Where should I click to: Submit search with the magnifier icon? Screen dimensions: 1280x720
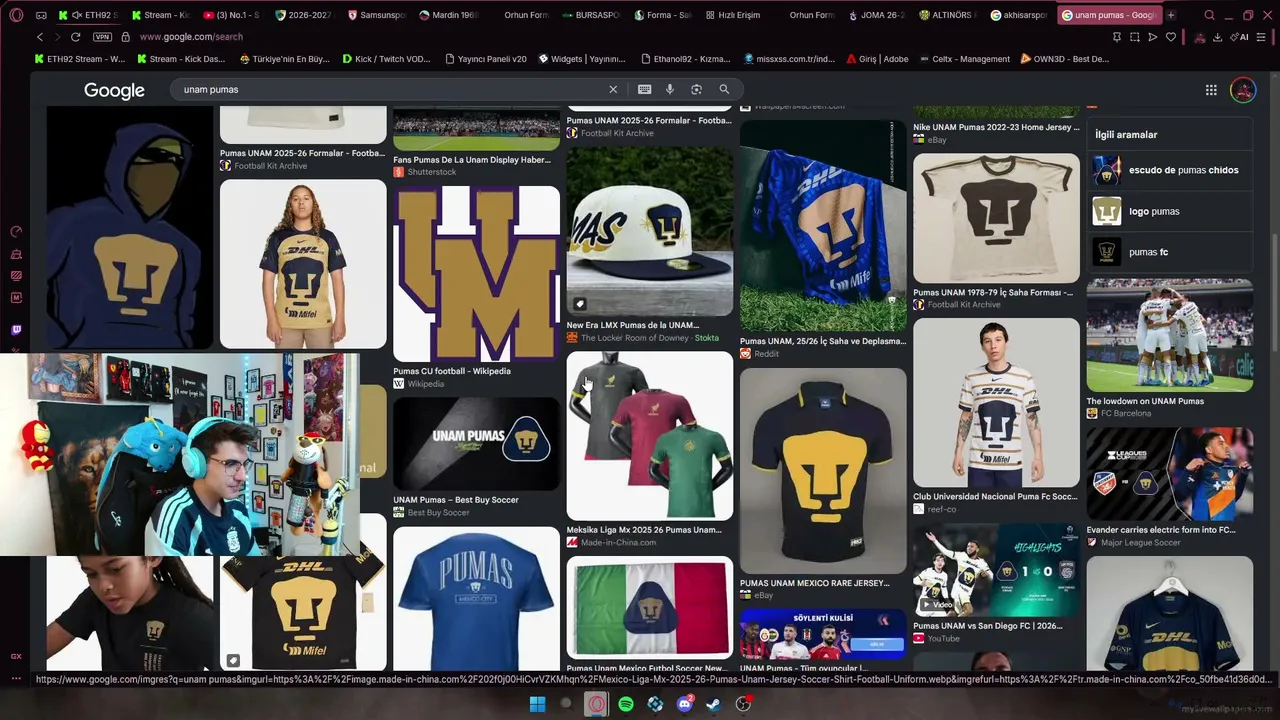coord(724,89)
